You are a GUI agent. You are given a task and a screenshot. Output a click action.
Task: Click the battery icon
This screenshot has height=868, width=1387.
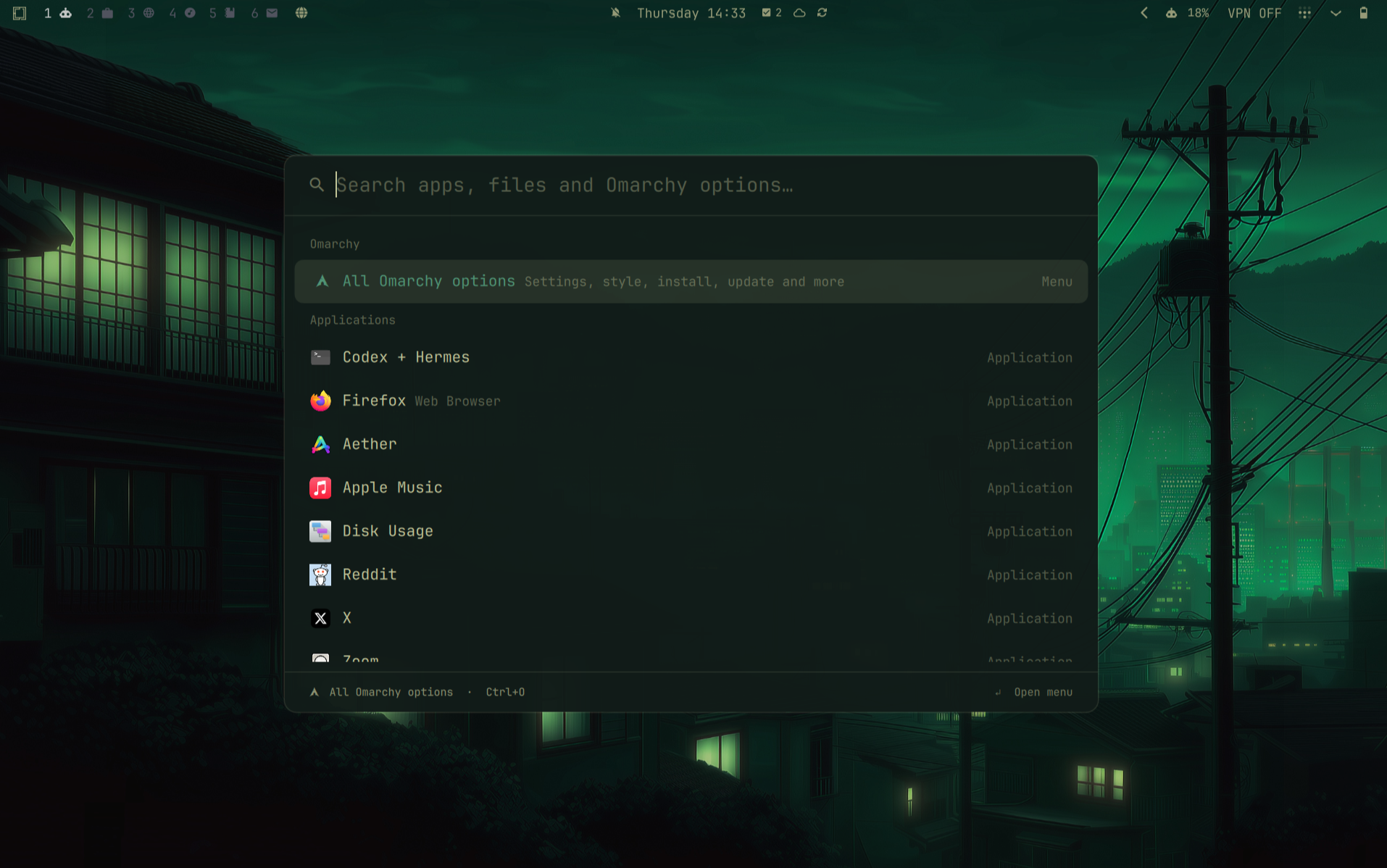1363,13
